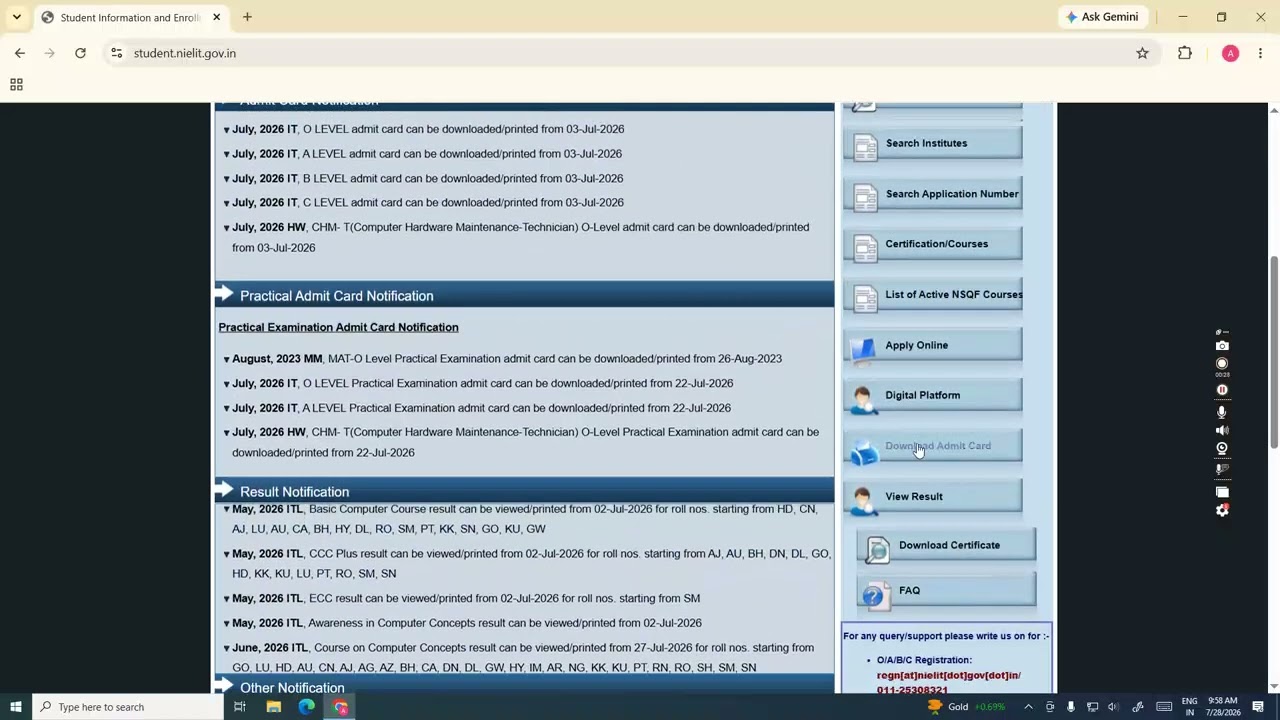Expand the Practical Admit Card Notification section arrow
The image size is (1280, 720).
(x=224, y=295)
